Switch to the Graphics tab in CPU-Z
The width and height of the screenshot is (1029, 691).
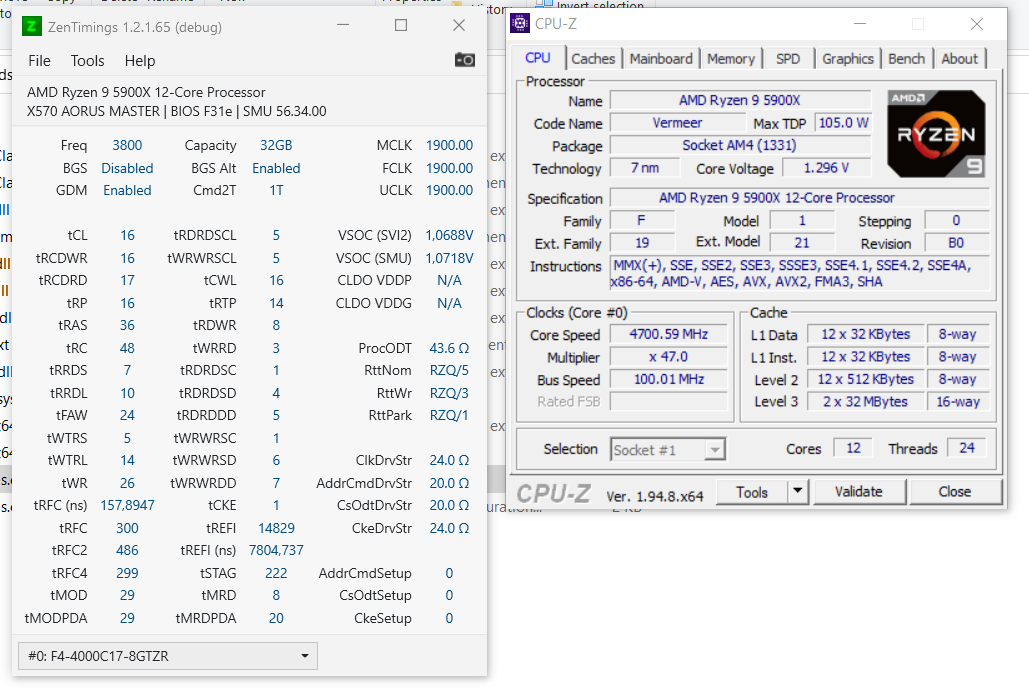point(848,59)
